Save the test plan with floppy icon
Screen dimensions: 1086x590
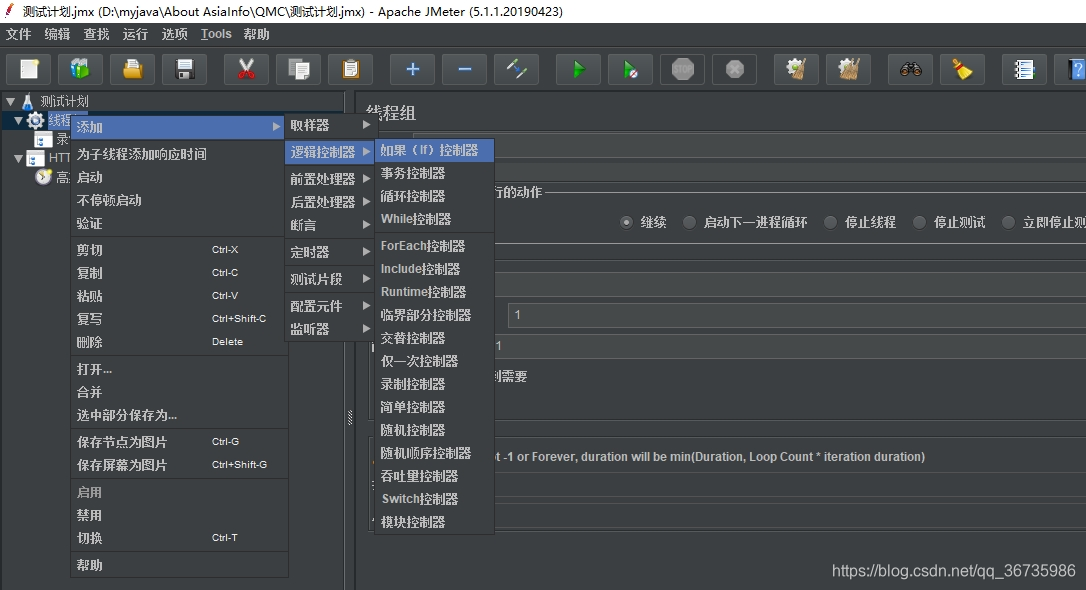point(184,69)
